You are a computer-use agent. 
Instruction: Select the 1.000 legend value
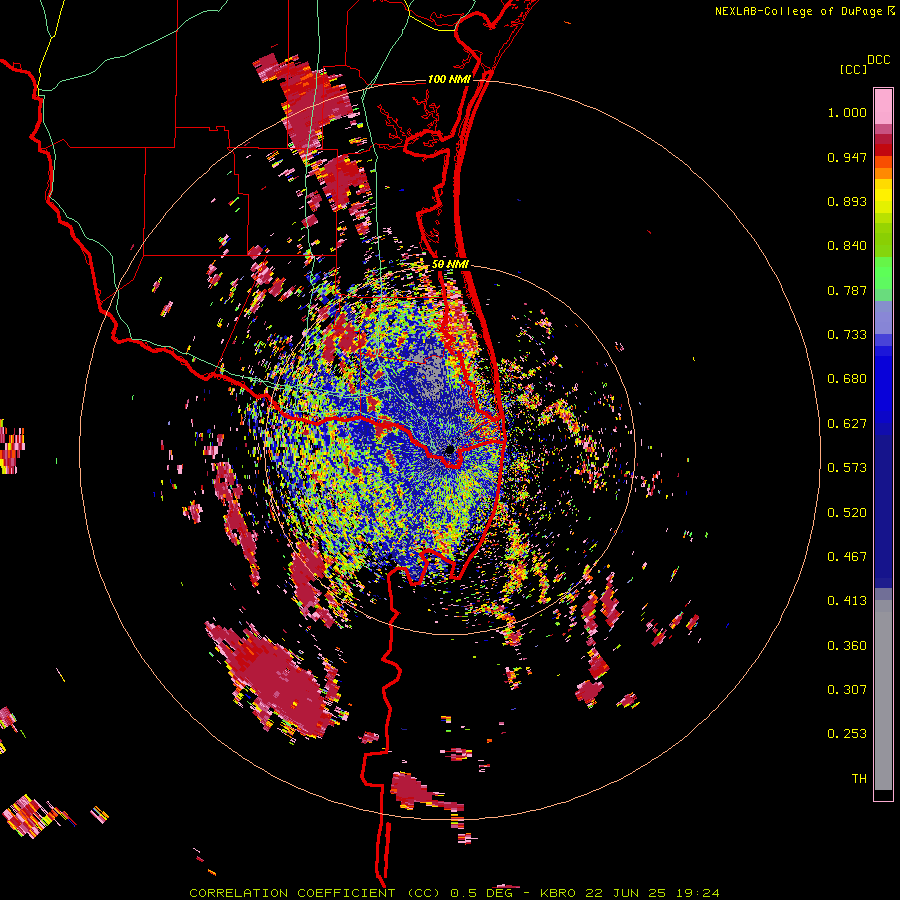point(847,112)
